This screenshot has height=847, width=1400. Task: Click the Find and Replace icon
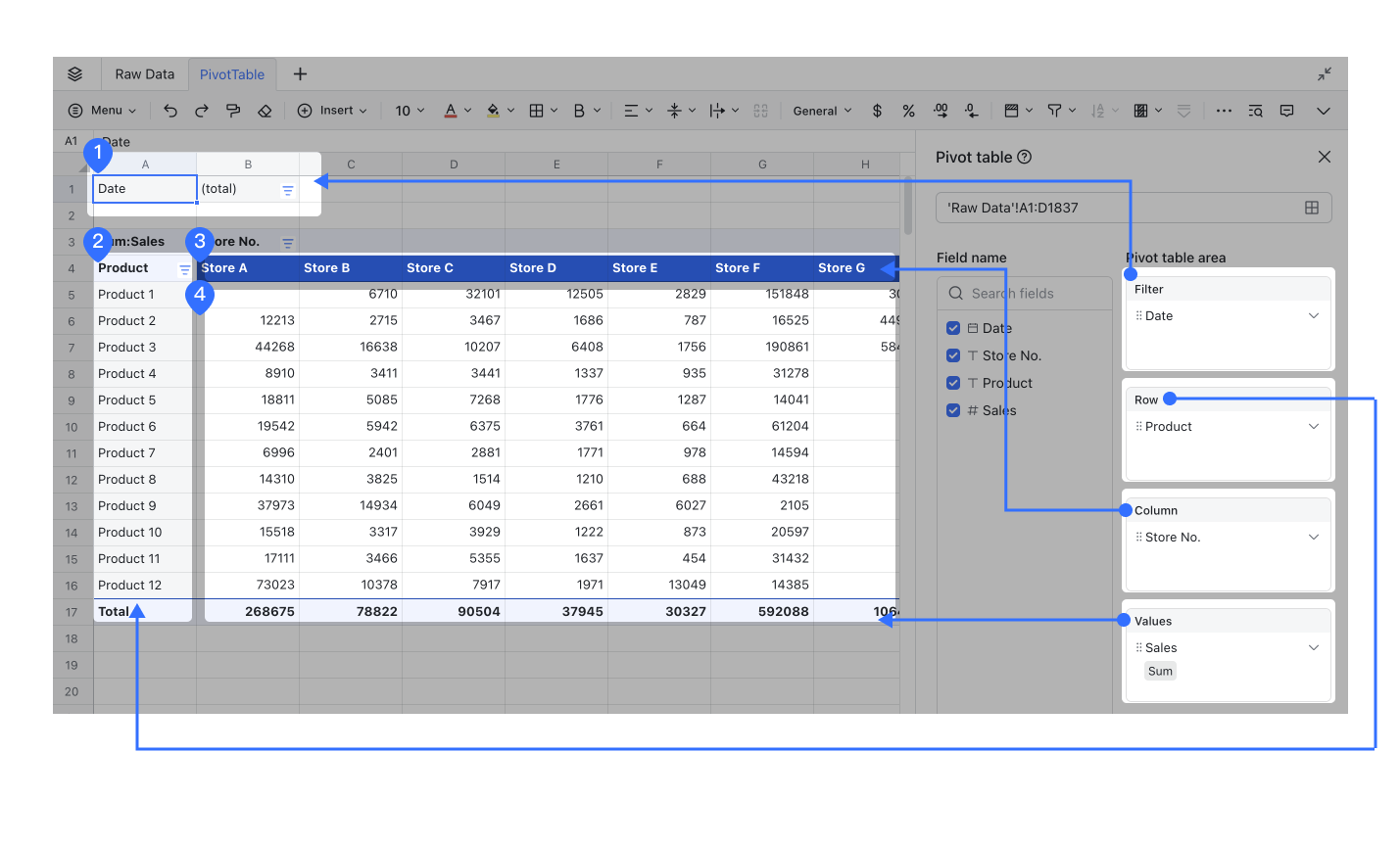1255,111
